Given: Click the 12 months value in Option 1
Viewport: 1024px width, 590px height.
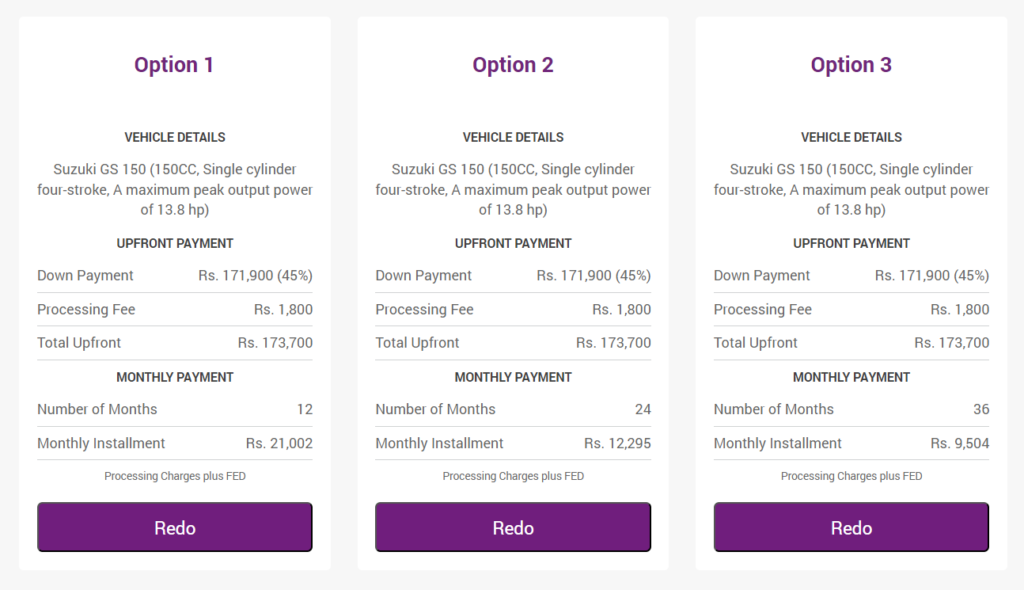Looking at the screenshot, I should (304, 409).
